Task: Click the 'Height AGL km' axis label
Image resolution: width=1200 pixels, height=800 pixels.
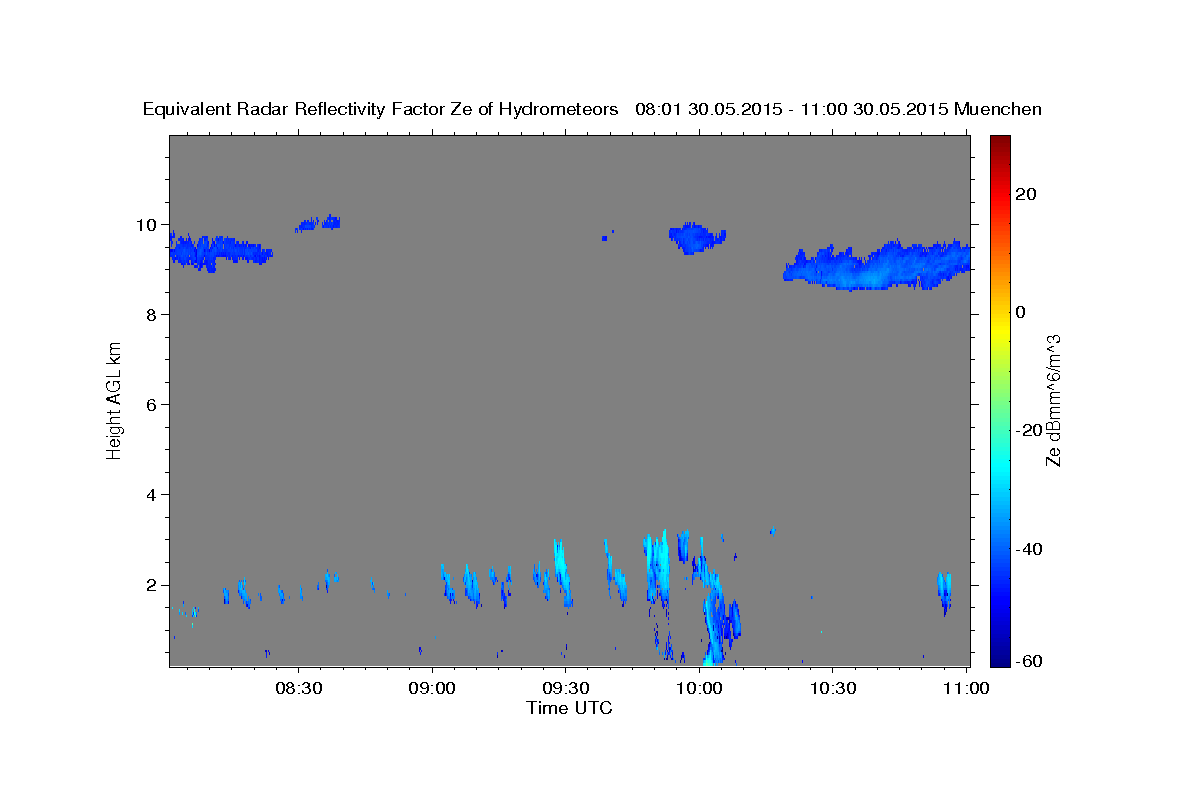Action: [x=115, y=401]
